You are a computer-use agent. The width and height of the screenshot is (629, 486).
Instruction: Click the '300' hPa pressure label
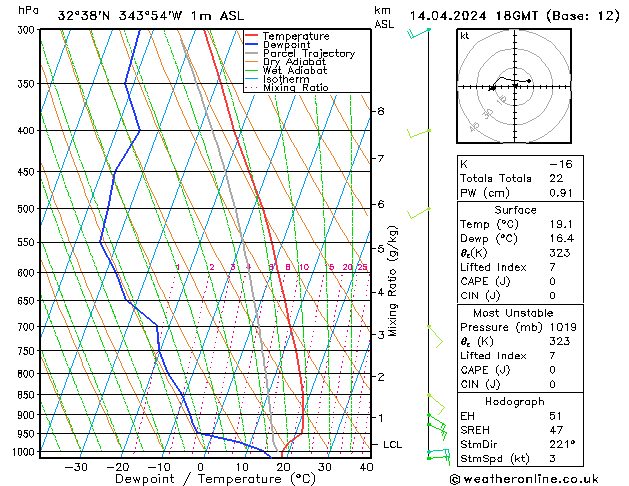[x=28, y=30]
